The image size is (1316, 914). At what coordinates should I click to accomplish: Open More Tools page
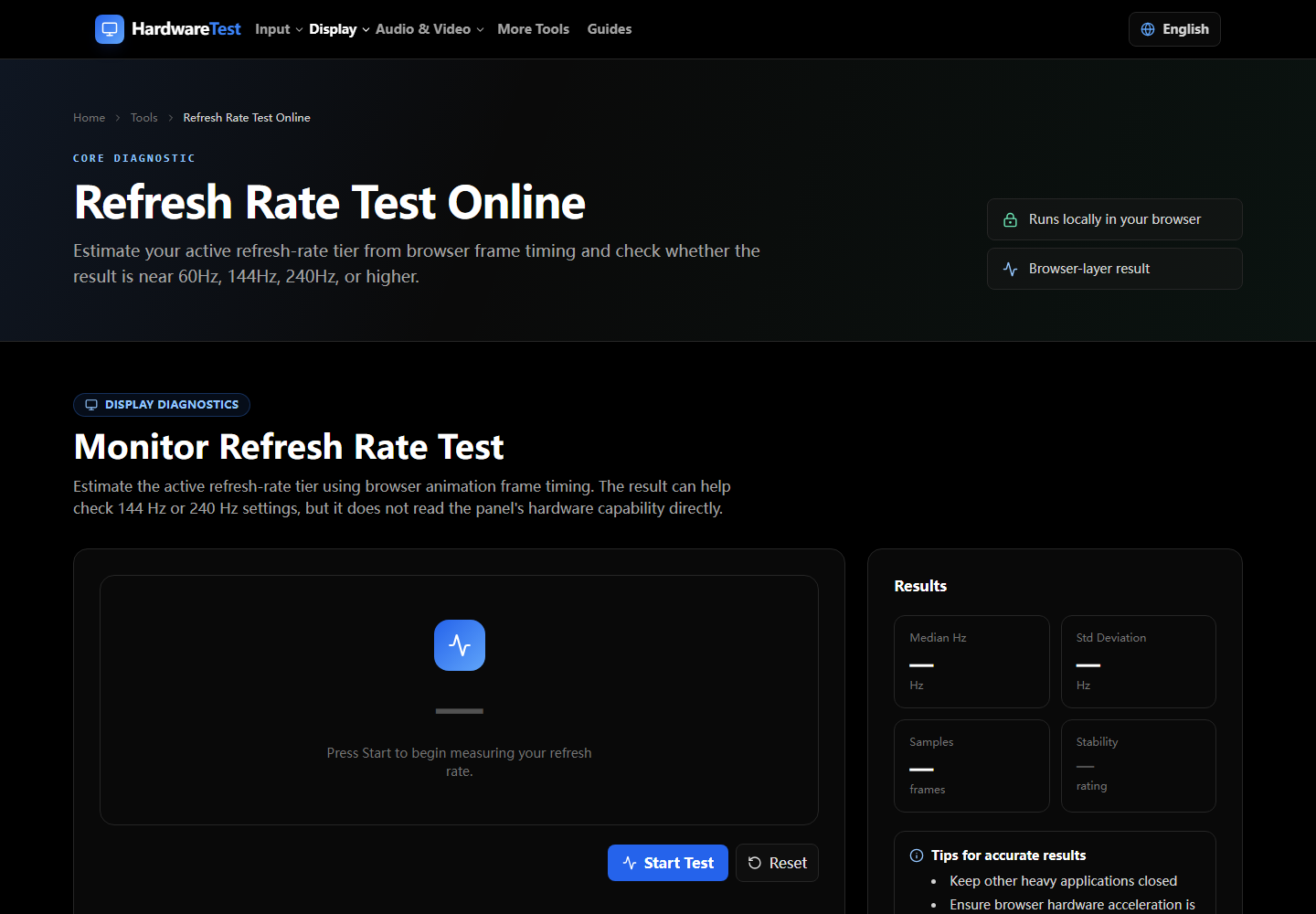(x=534, y=29)
